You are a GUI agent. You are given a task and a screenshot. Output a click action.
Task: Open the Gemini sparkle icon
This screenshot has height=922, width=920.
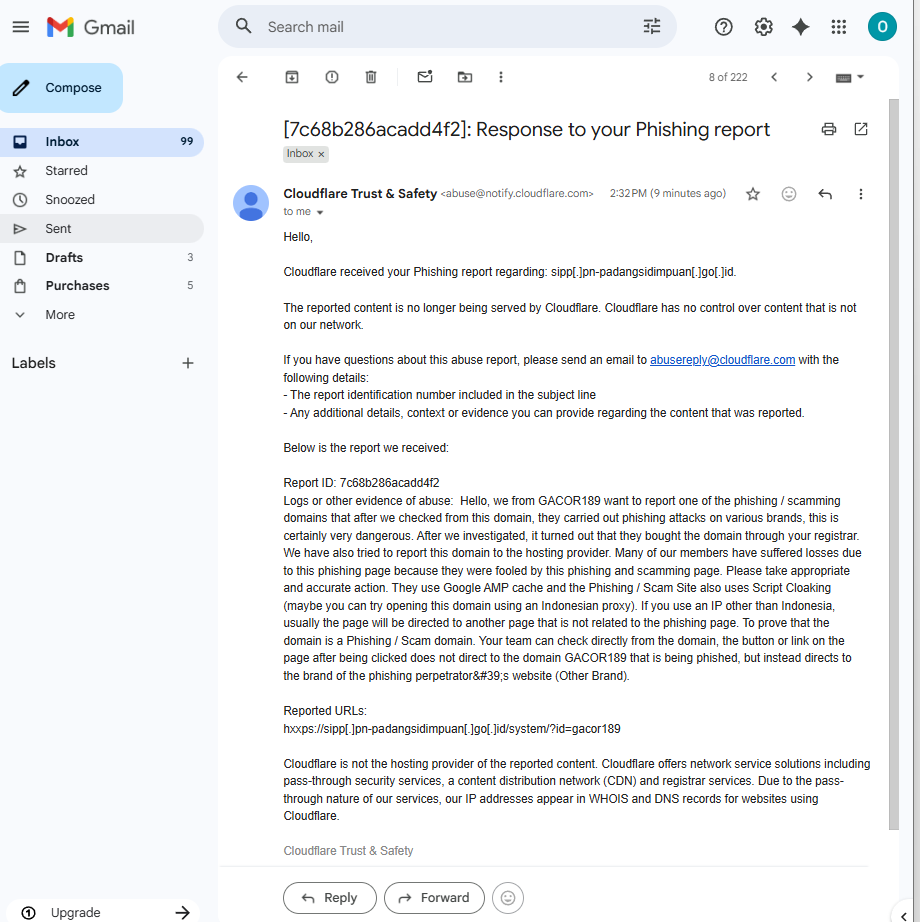point(801,27)
